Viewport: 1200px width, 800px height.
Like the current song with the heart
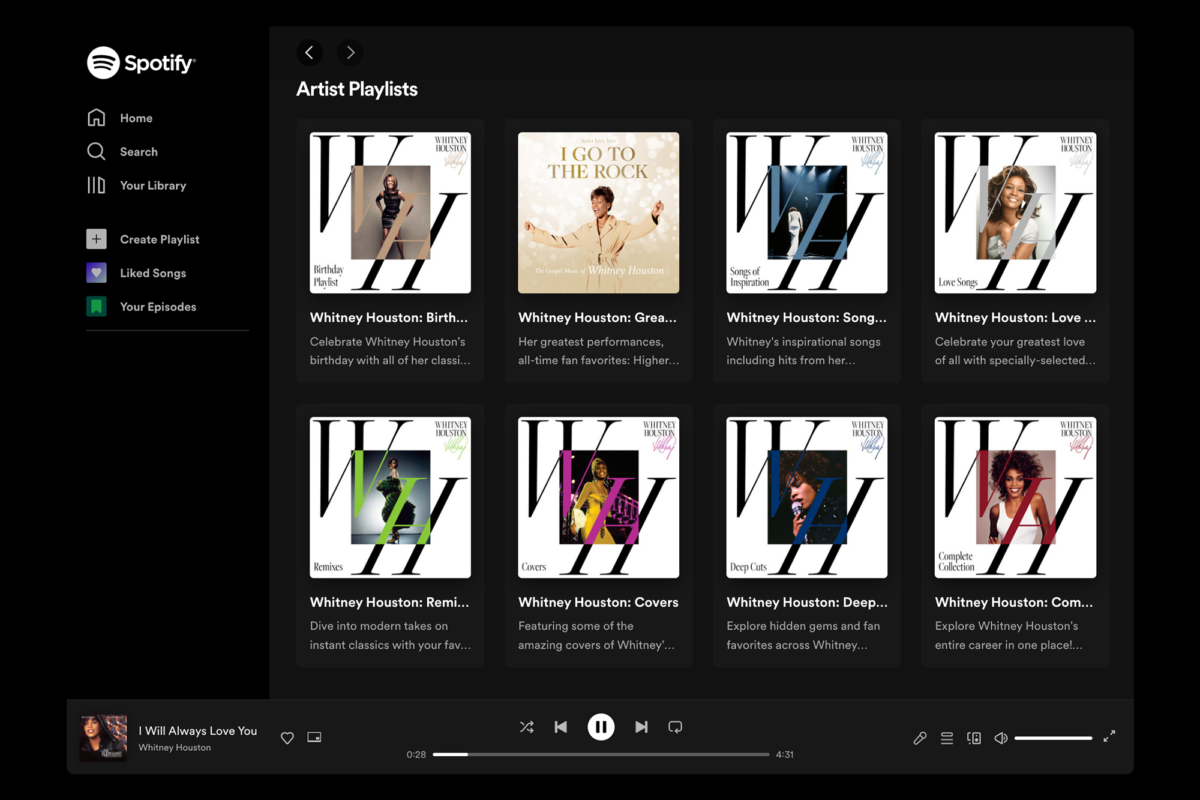click(x=287, y=738)
